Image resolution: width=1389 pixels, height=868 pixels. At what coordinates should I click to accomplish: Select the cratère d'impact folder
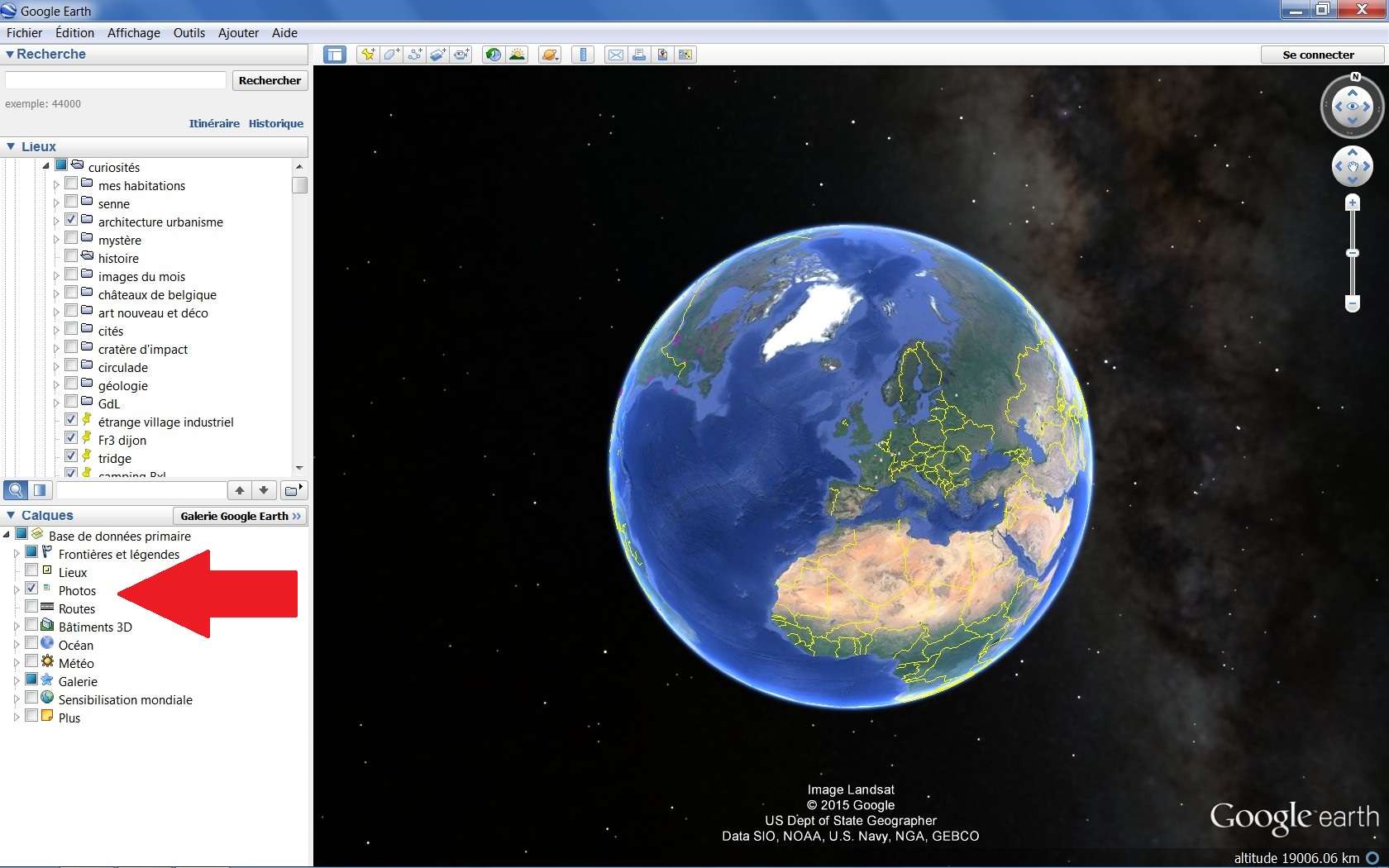143,349
